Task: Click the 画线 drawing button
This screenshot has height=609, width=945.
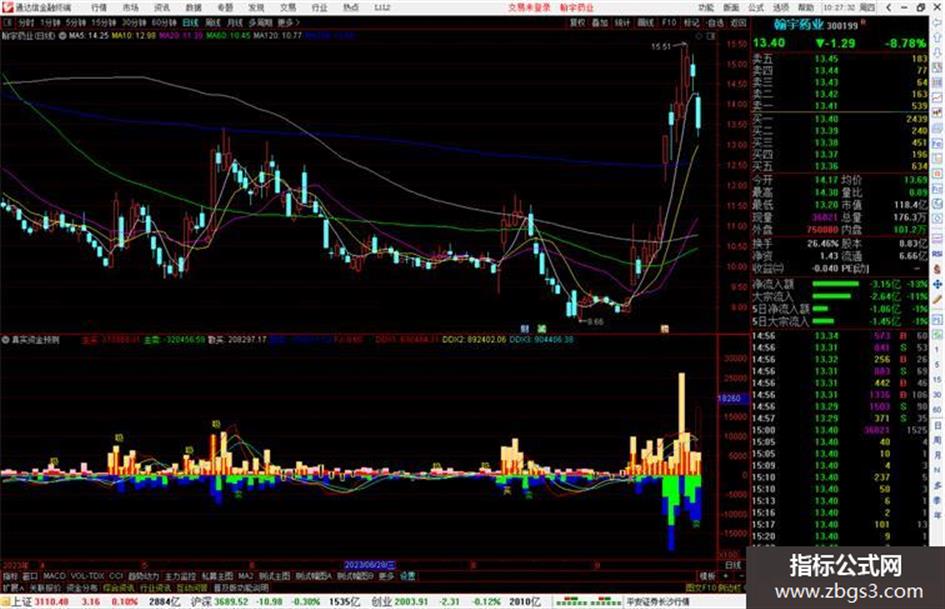Action: coord(645,22)
